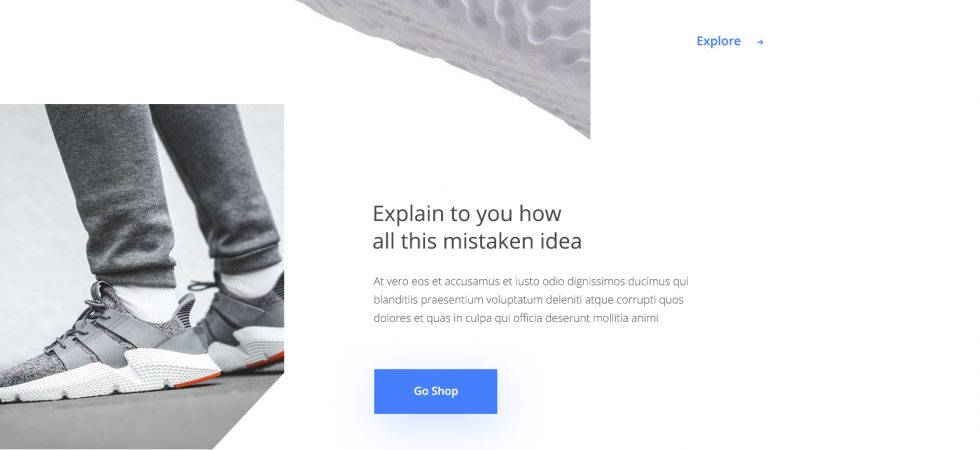Select the heading line 'all this mistaken idea'

[x=477, y=241]
